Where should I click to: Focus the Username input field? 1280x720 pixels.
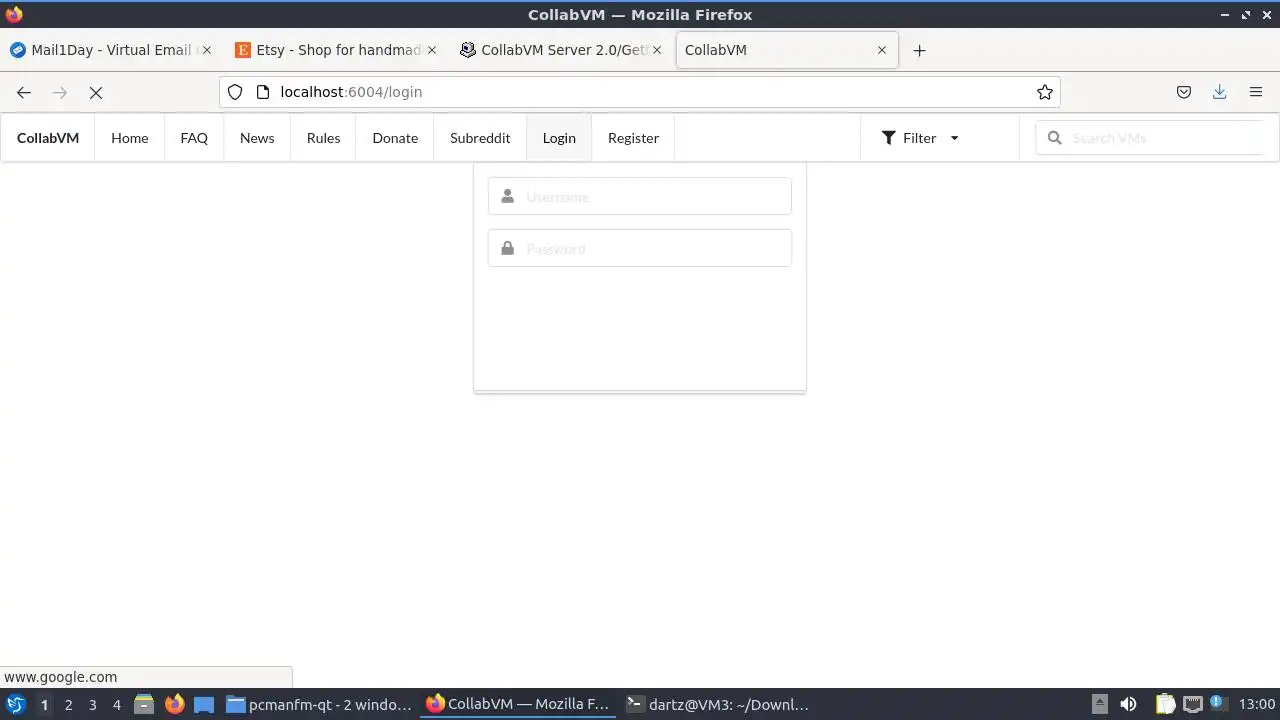point(640,197)
